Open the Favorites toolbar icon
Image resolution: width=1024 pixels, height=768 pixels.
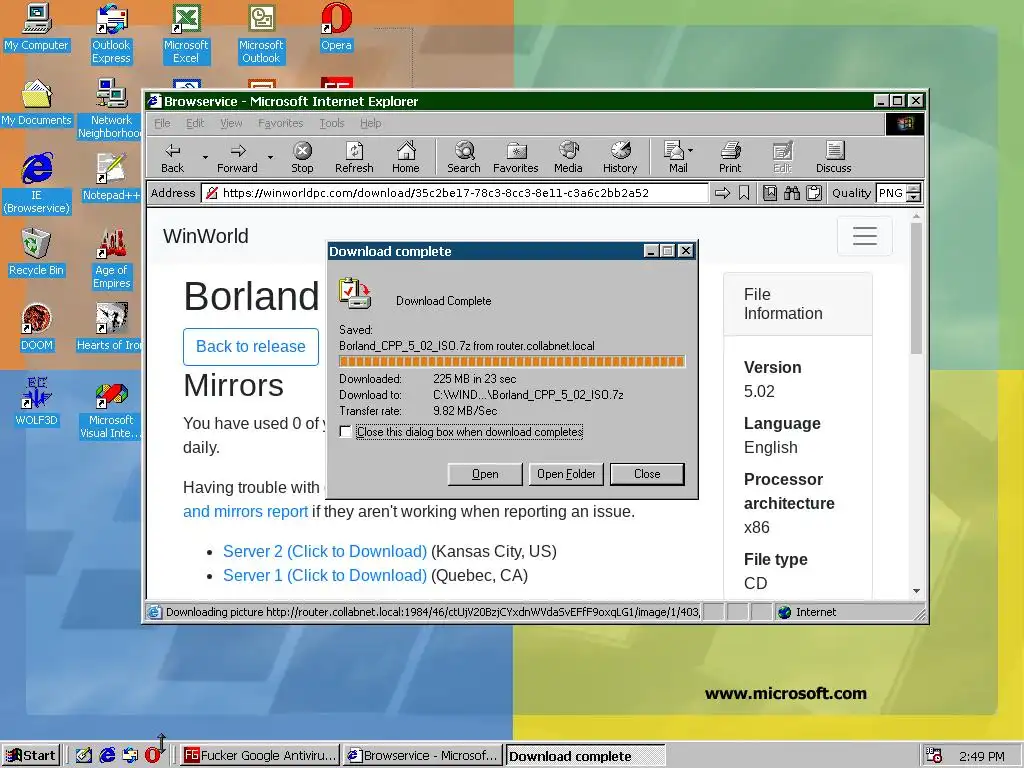click(x=515, y=157)
